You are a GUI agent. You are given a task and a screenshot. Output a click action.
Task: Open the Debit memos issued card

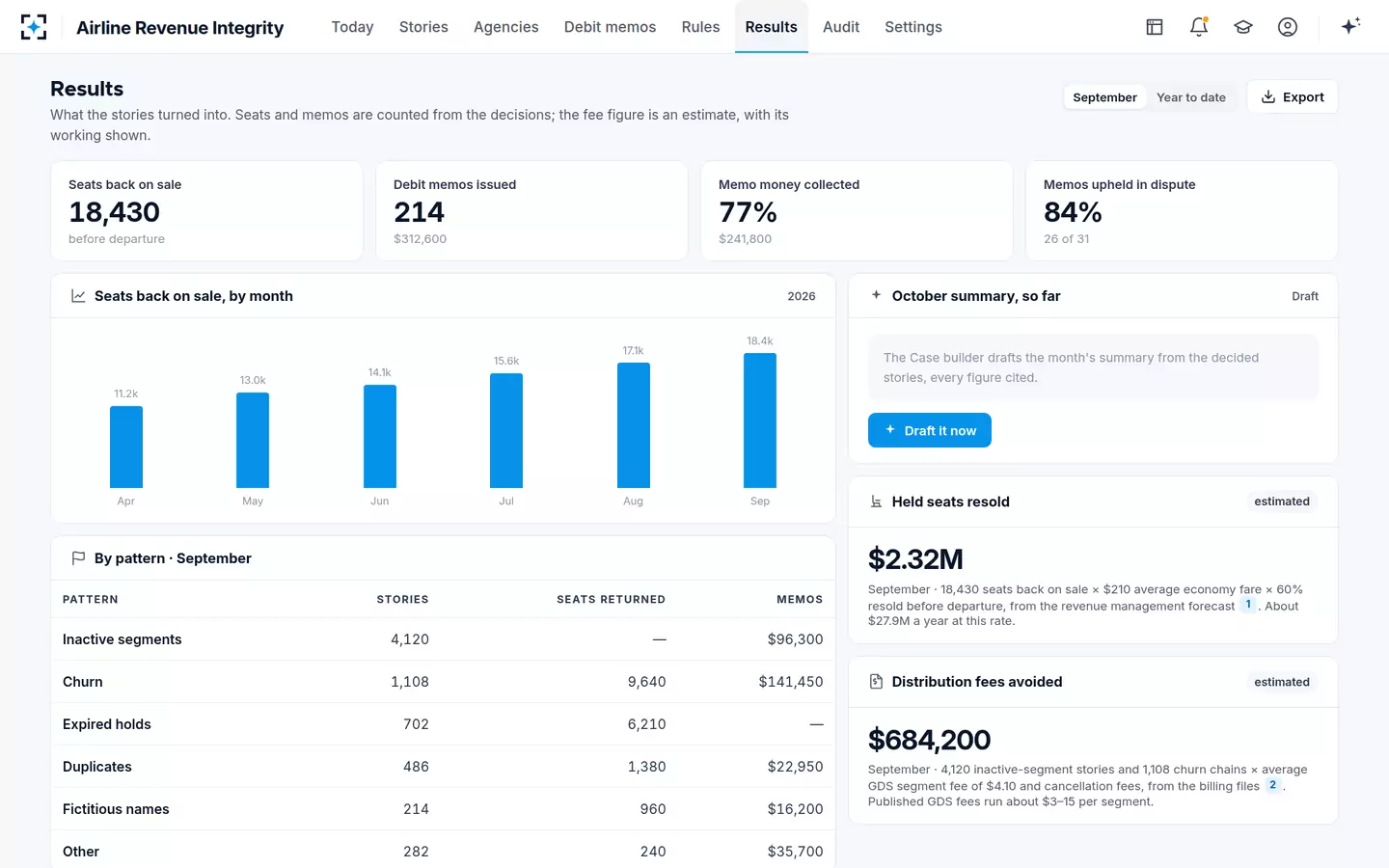531,210
